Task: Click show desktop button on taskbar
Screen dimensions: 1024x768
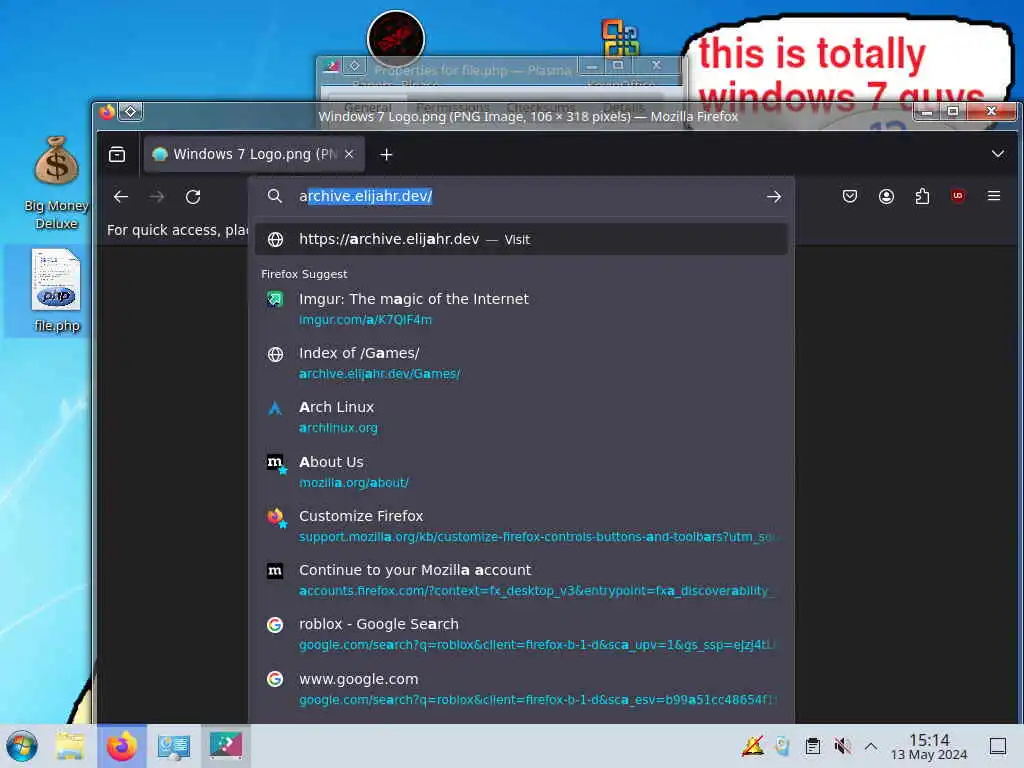Action: point(998,746)
